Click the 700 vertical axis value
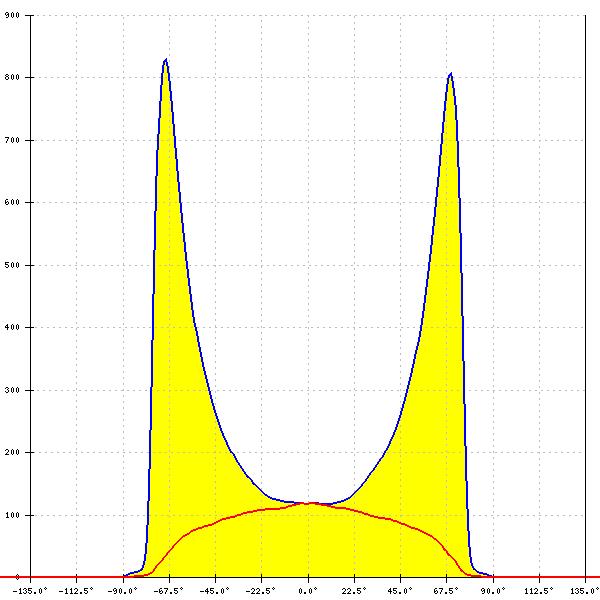Viewport: 600px width, 600px height. pyautogui.click(x=12, y=140)
